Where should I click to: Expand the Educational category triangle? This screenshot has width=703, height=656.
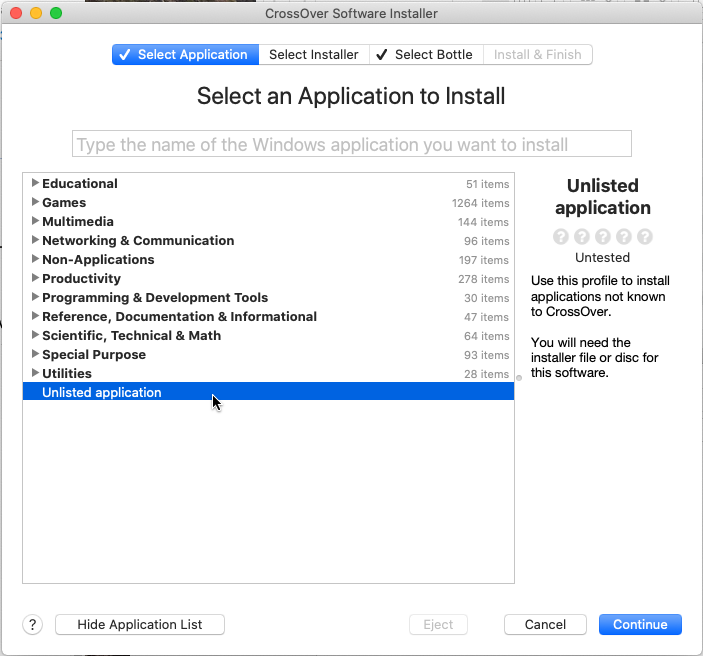35,183
